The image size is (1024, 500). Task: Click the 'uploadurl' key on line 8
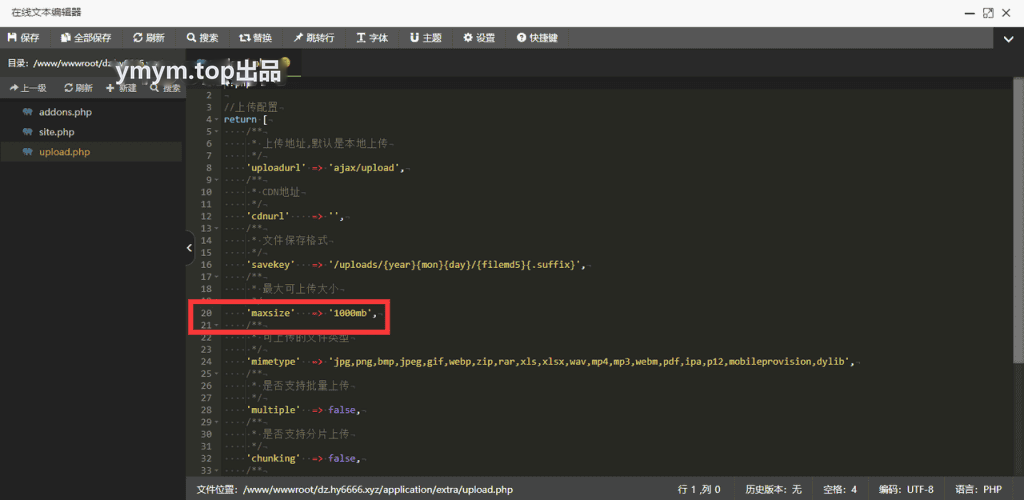(276, 168)
